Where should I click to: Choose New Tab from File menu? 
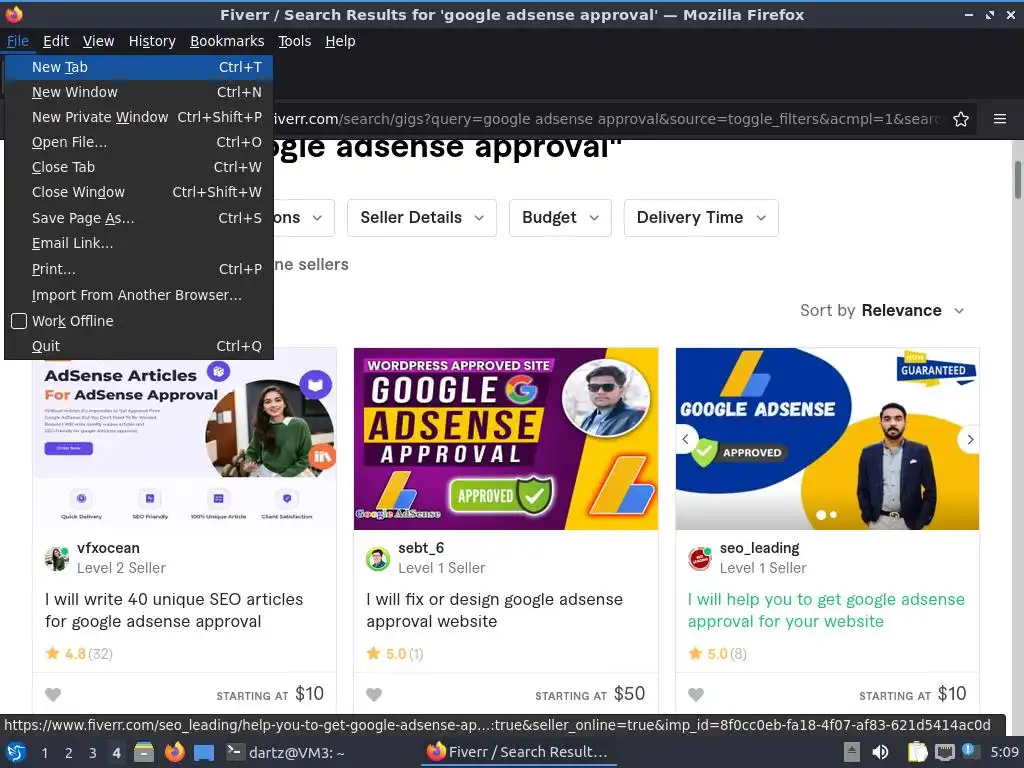coord(138,67)
